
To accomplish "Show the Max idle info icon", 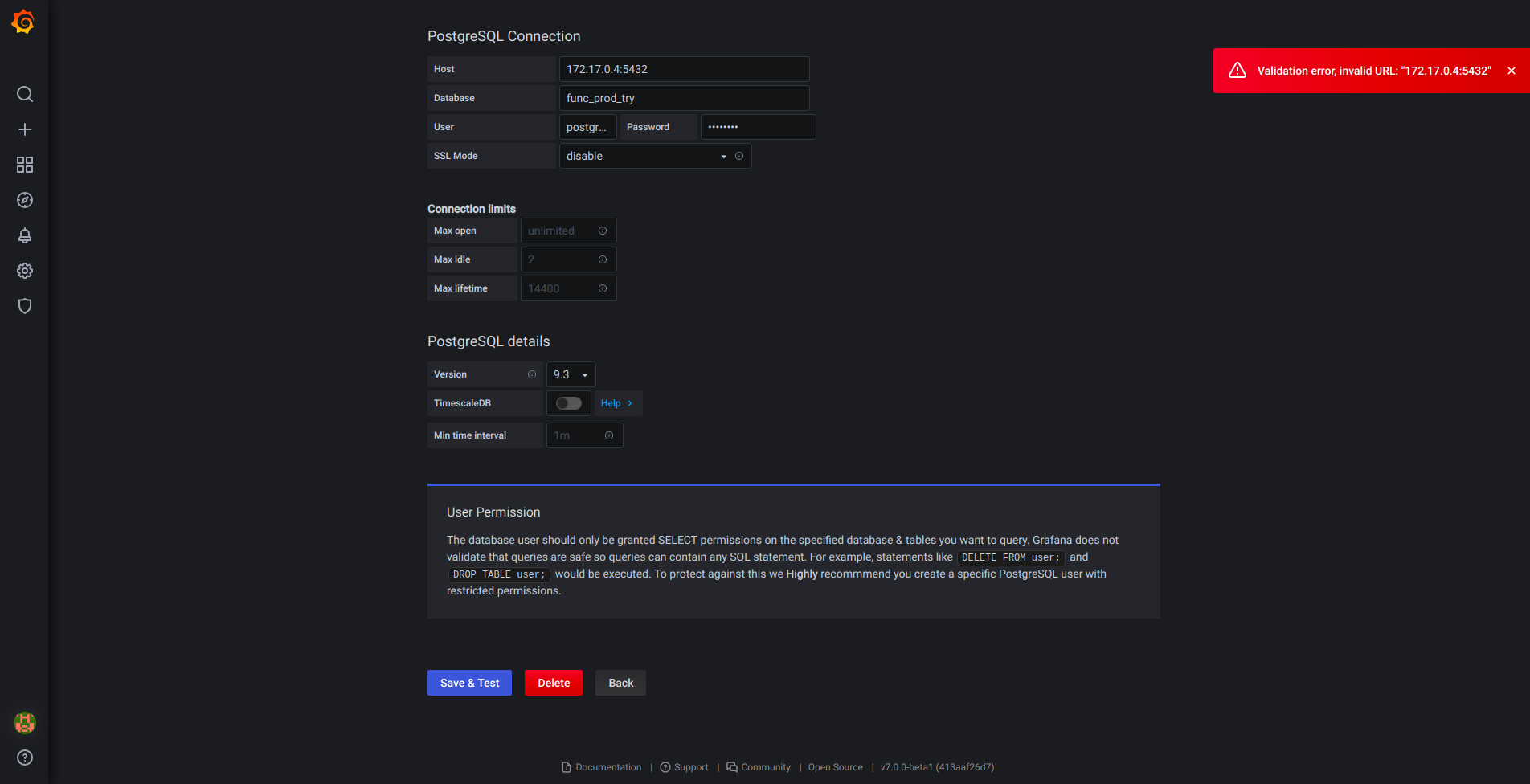I will pyautogui.click(x=603, y=259).
